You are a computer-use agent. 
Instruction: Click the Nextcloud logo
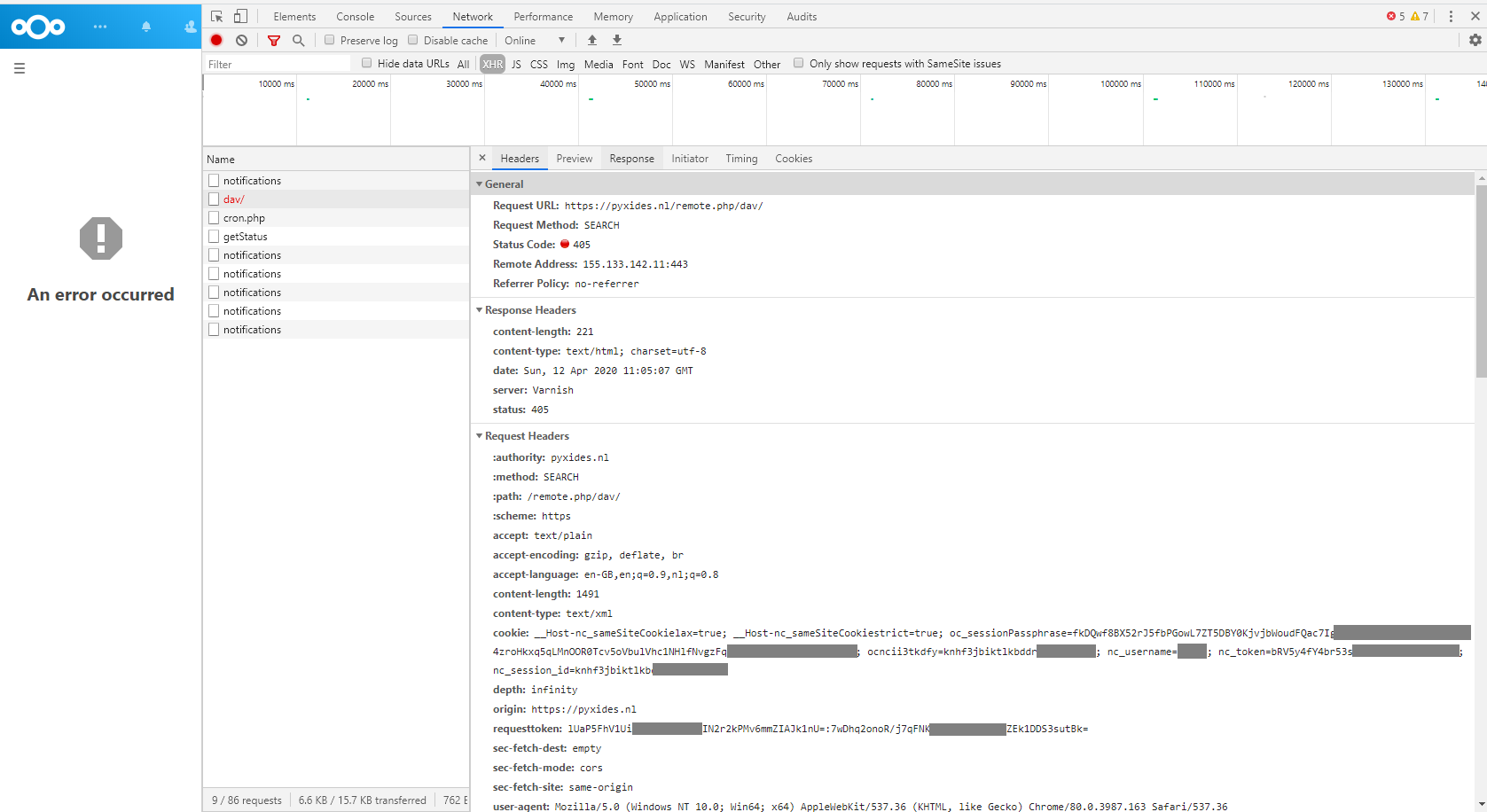coord(38,27)
